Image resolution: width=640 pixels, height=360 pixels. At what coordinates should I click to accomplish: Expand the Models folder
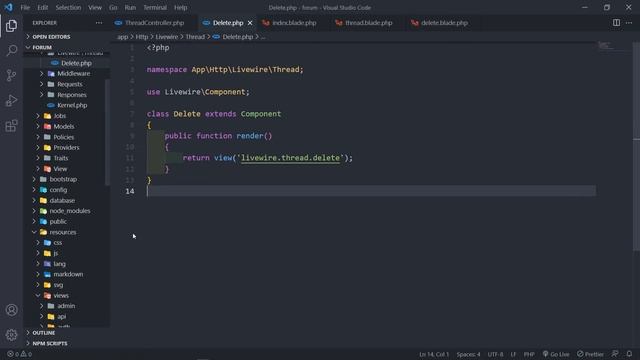click(x=64, y=127)
